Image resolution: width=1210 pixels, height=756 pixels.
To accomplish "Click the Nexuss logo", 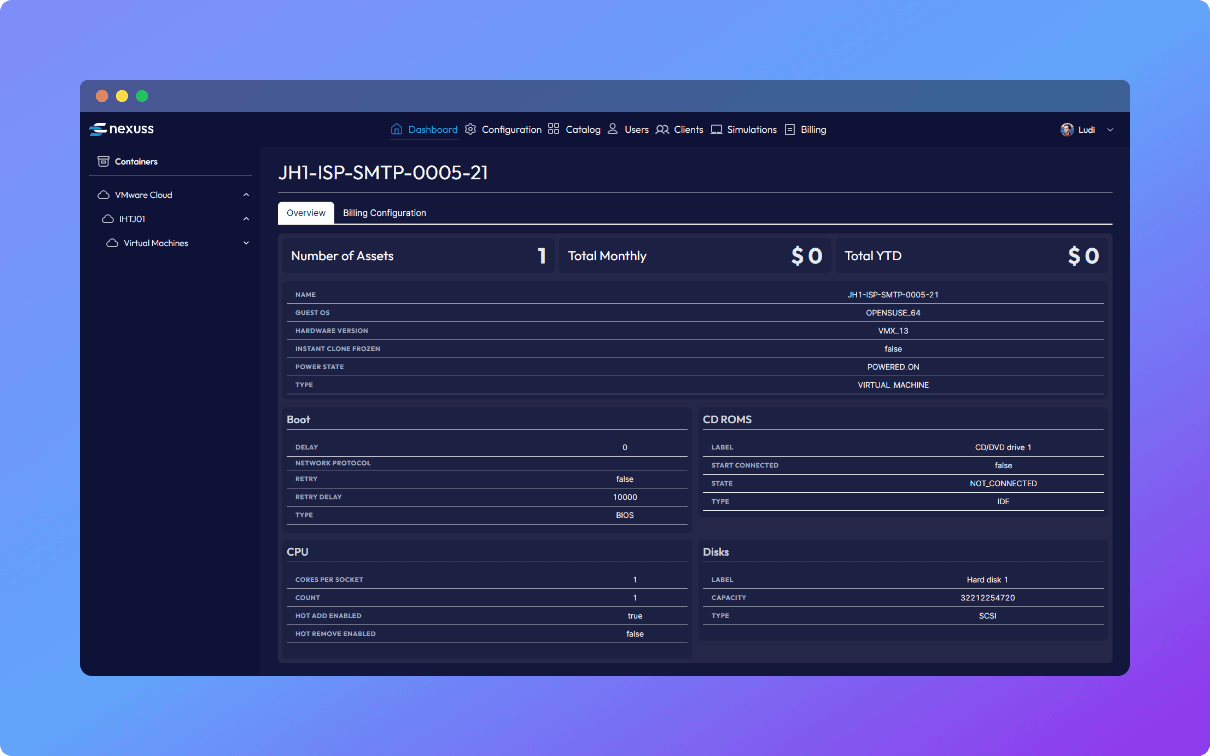I will click(x=121, y=129).
